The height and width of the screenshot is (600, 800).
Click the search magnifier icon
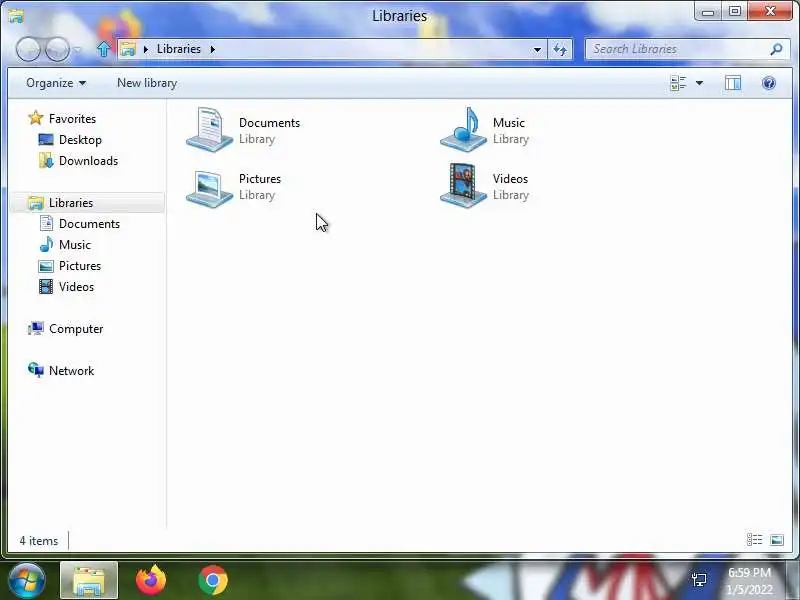(x=776, y=49)
